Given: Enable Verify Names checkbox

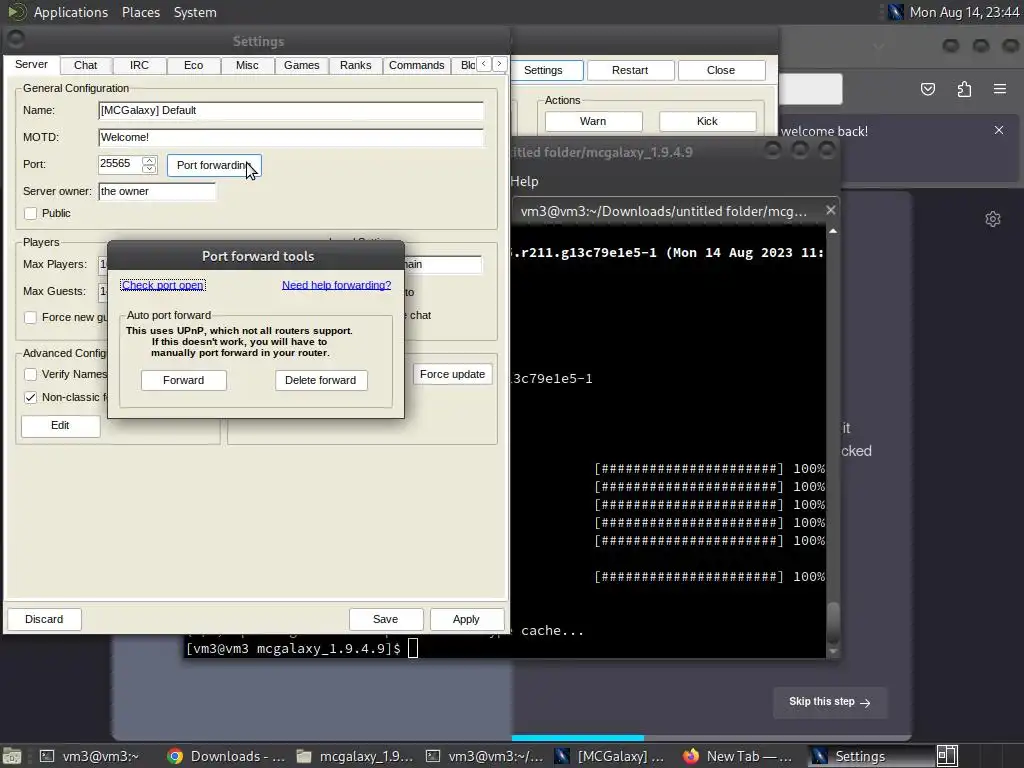Looking at the screenshot, I should tap(31, 374).
